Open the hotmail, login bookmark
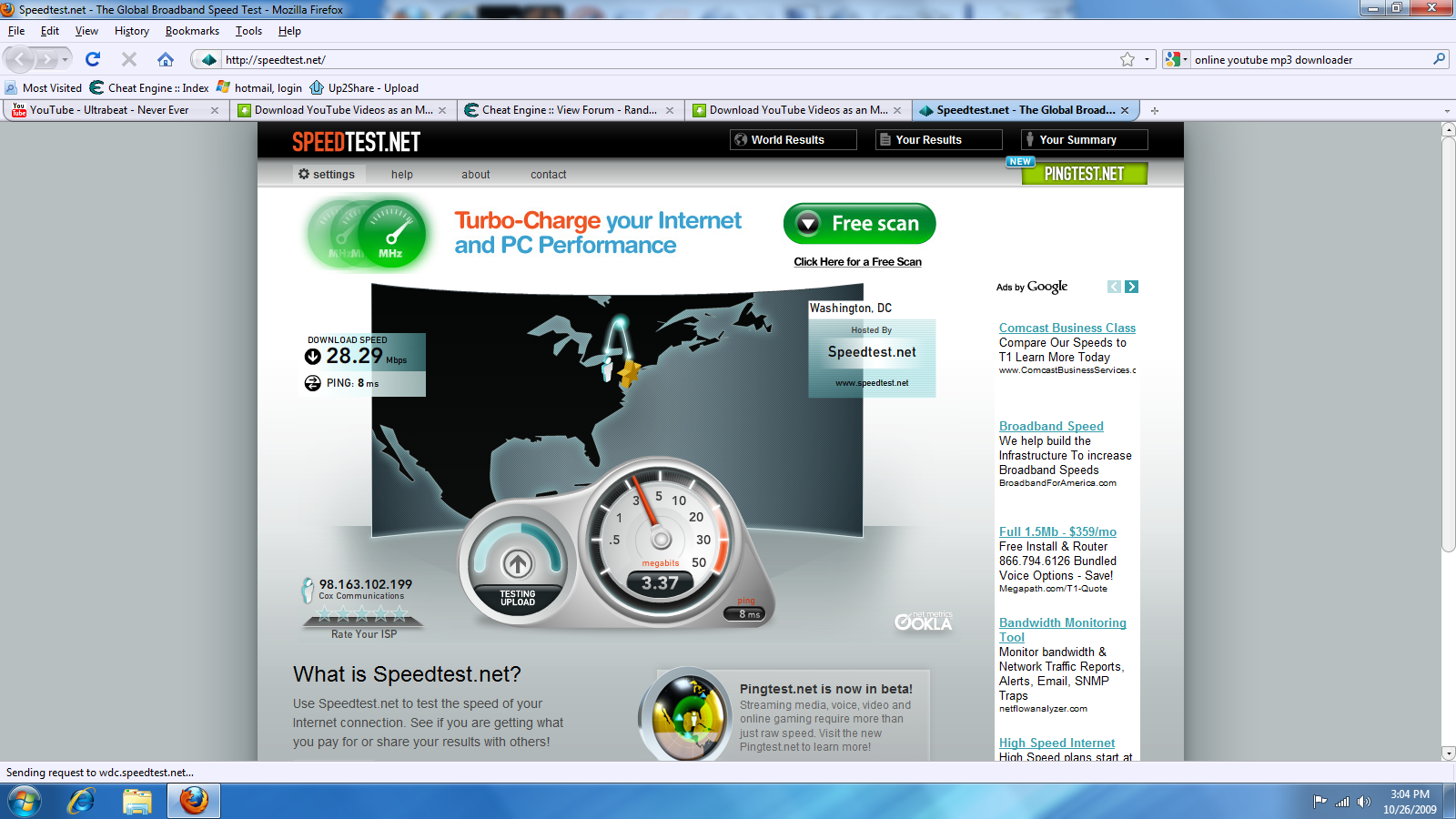Screen dimensions: 1456x819 click(259, 88)
